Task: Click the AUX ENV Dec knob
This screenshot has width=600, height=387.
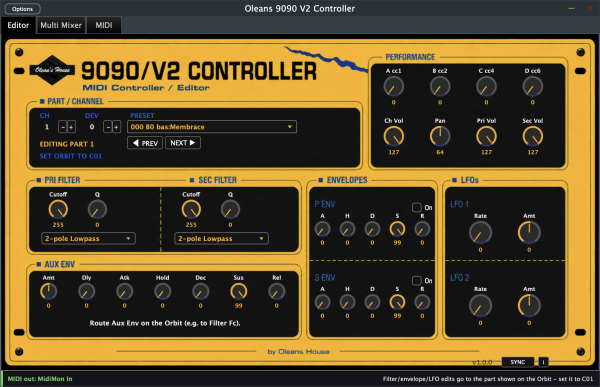Action: click(201, 292)
